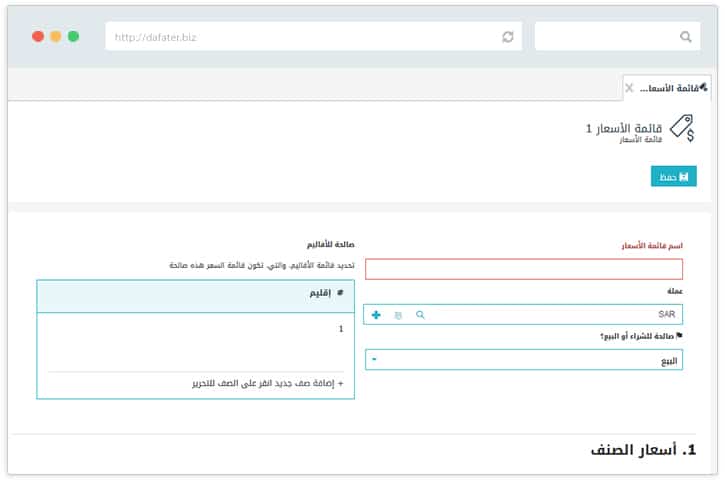The height and width of the screenshot is (485, 725).
Task: Focus the price list name input field
Action: pyautogui.click(x=523, y=269)
